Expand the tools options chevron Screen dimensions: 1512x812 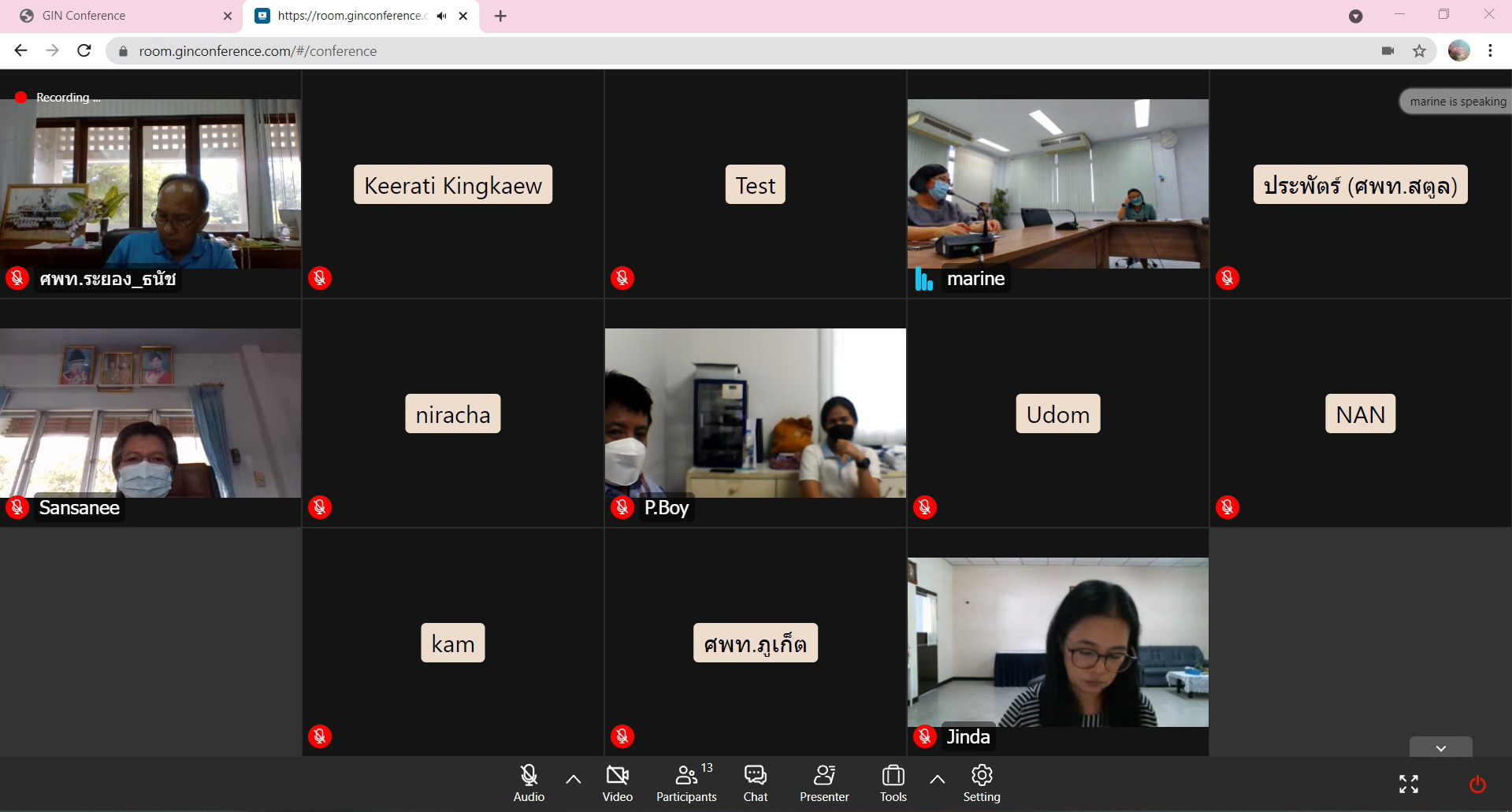937,780
